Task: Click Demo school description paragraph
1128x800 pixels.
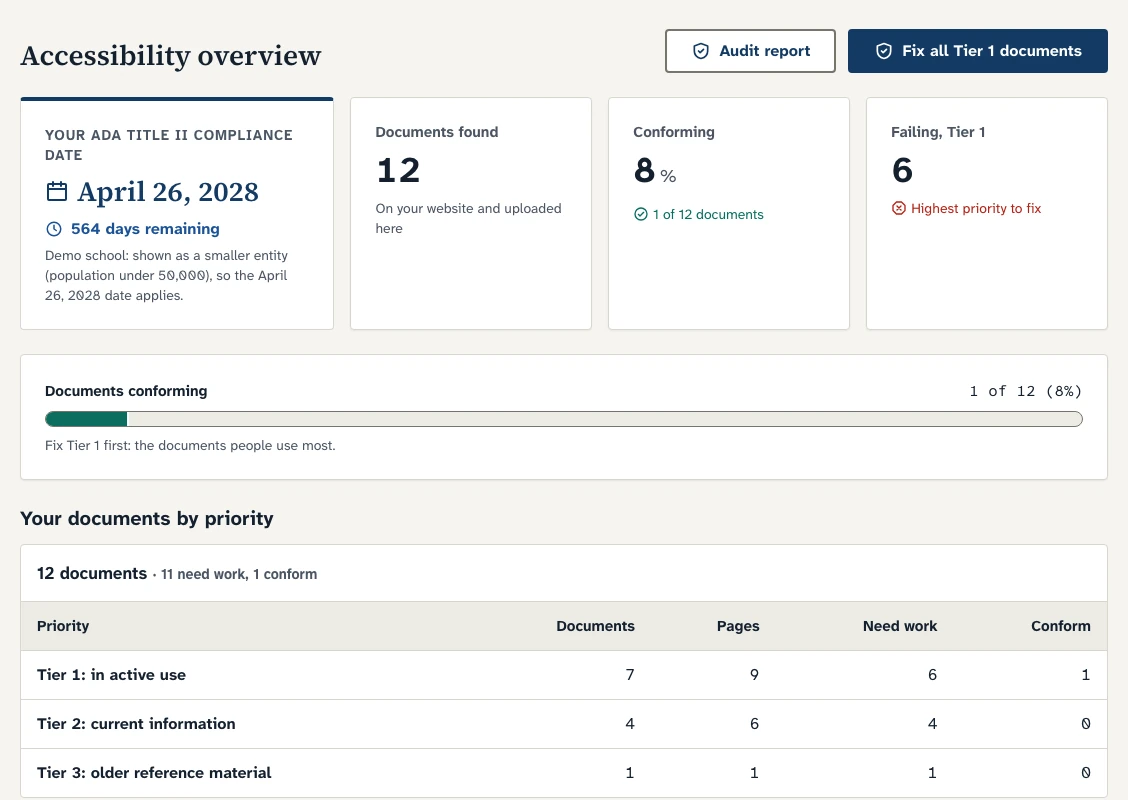Action: [x=166, y=276]
